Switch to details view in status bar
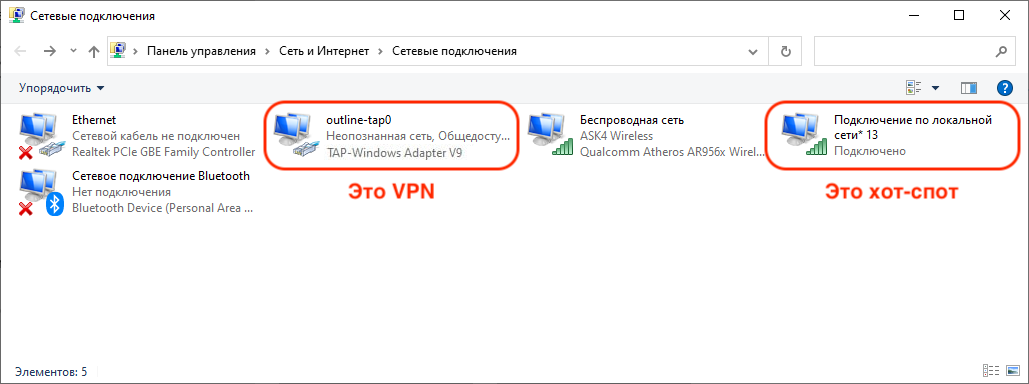1029x384 pixels. tap(991, 372)
